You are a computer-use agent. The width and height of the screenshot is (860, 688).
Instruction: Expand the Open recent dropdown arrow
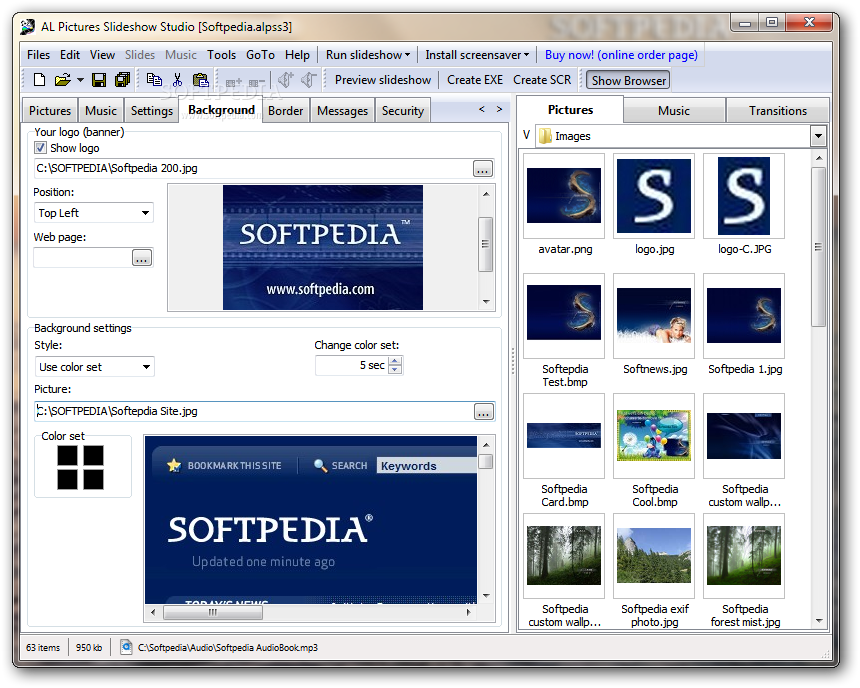(80, 80)
